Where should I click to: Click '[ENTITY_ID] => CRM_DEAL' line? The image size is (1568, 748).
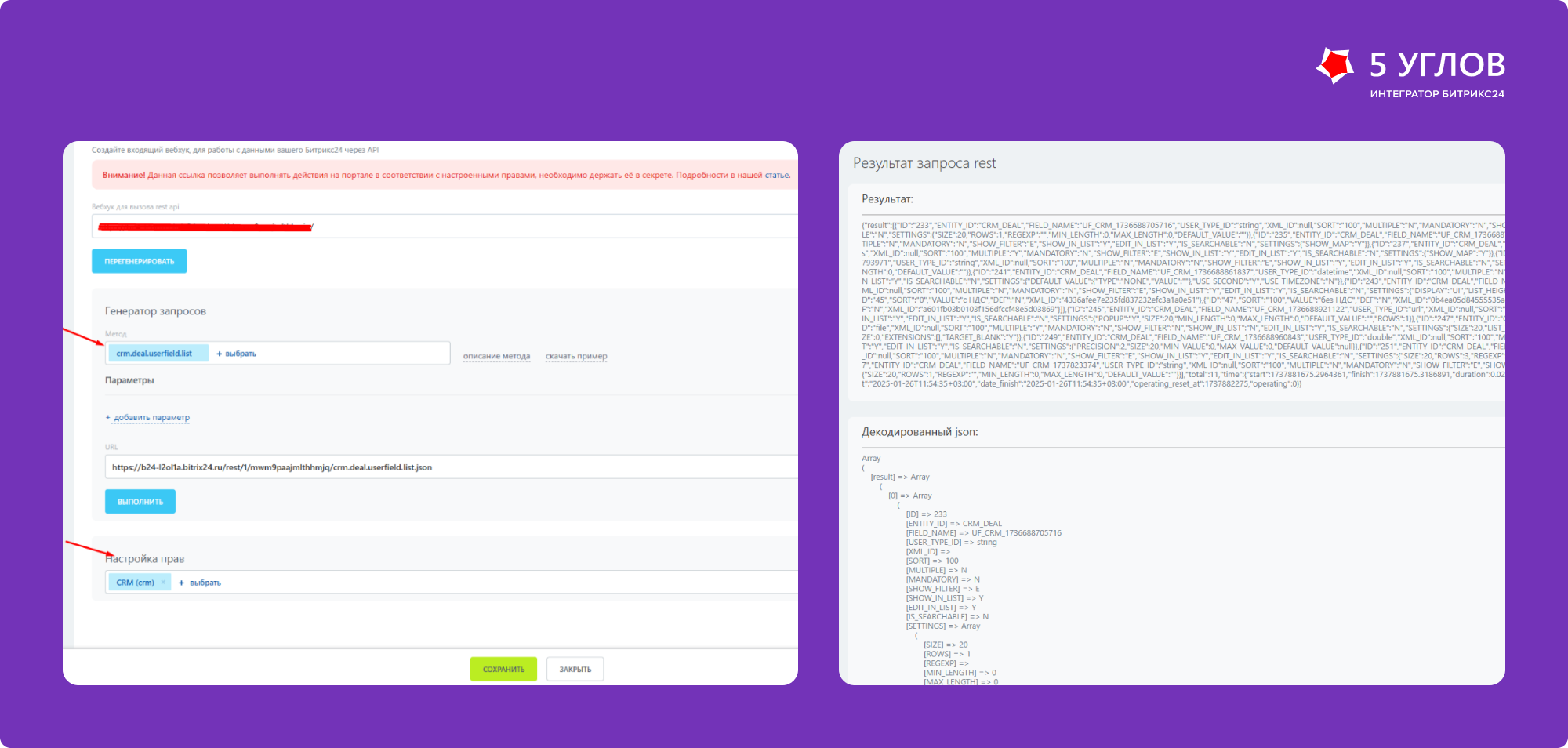click(x=954, y=524)
